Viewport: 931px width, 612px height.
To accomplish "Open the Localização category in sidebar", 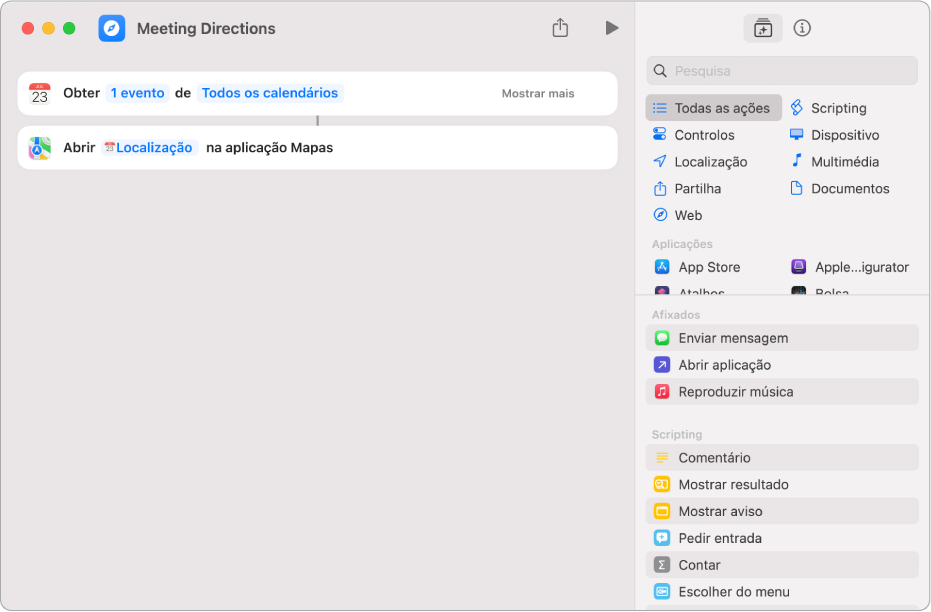I will [700, 161].
